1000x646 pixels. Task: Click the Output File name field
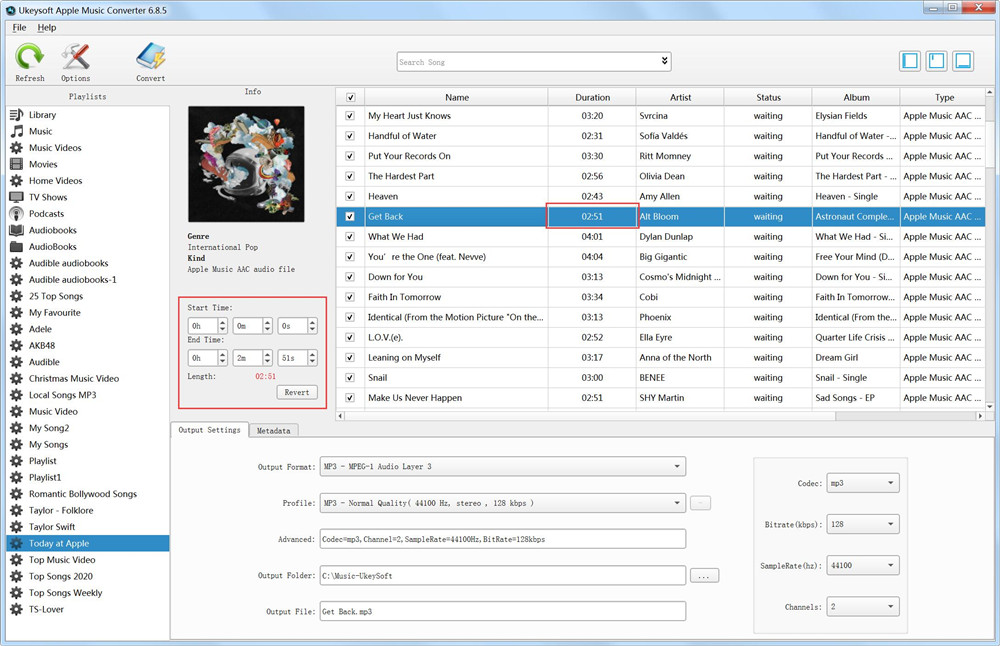[x=503, y=611]
